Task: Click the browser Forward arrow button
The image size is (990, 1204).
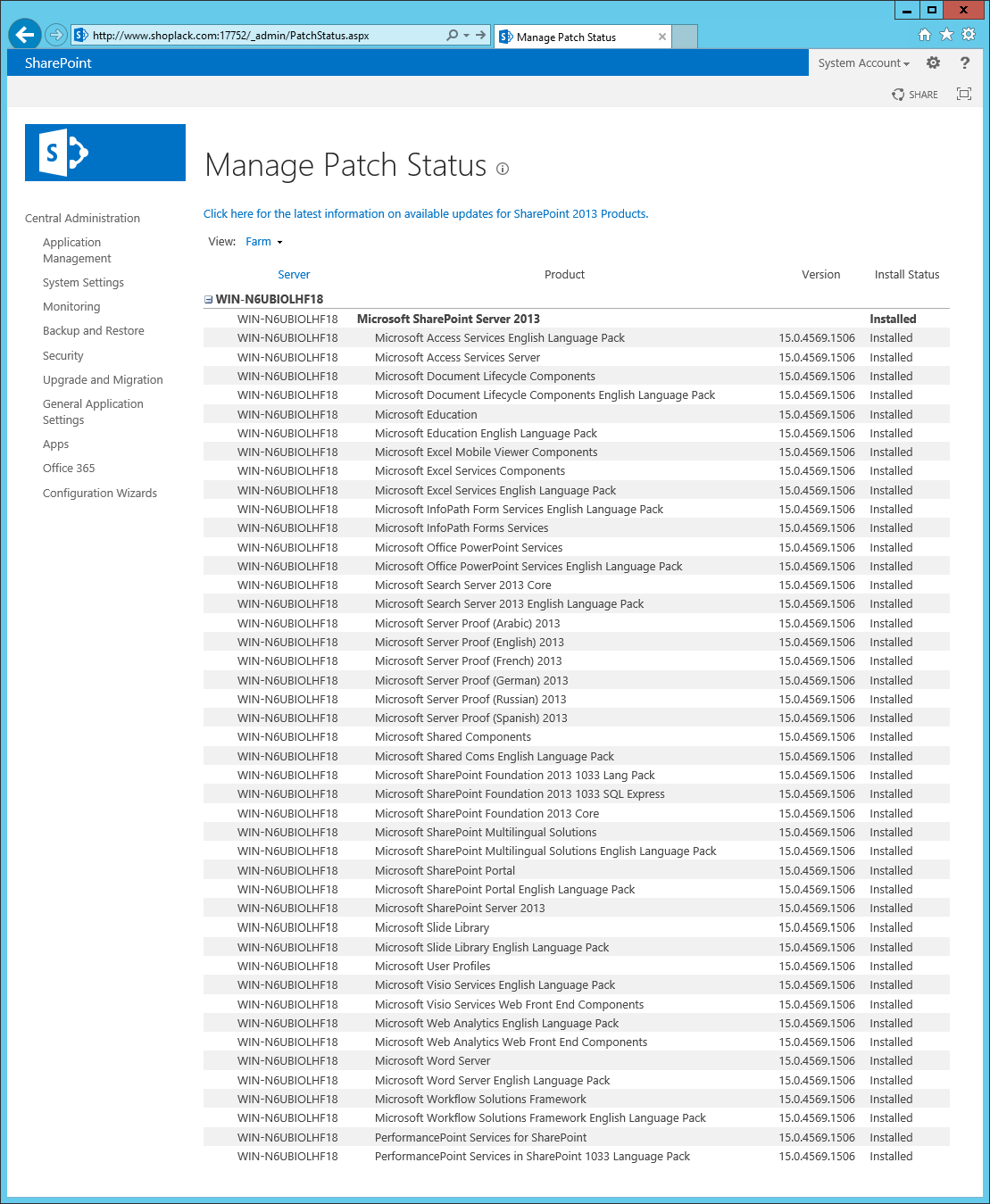Action: [x=56, y=35]
